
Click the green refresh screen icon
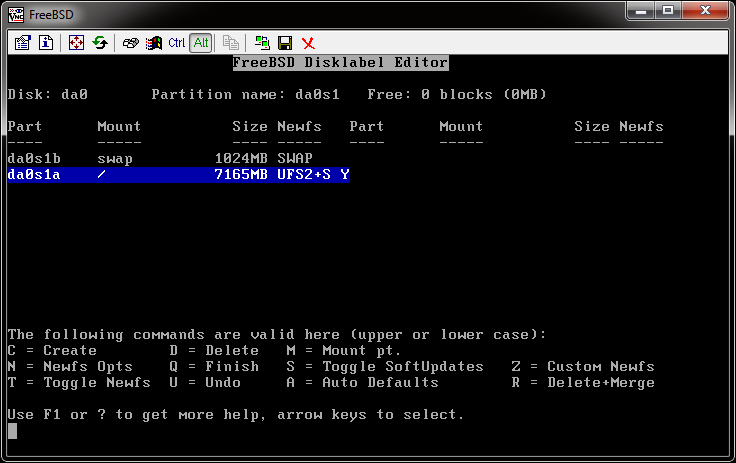tap(100, 43)
